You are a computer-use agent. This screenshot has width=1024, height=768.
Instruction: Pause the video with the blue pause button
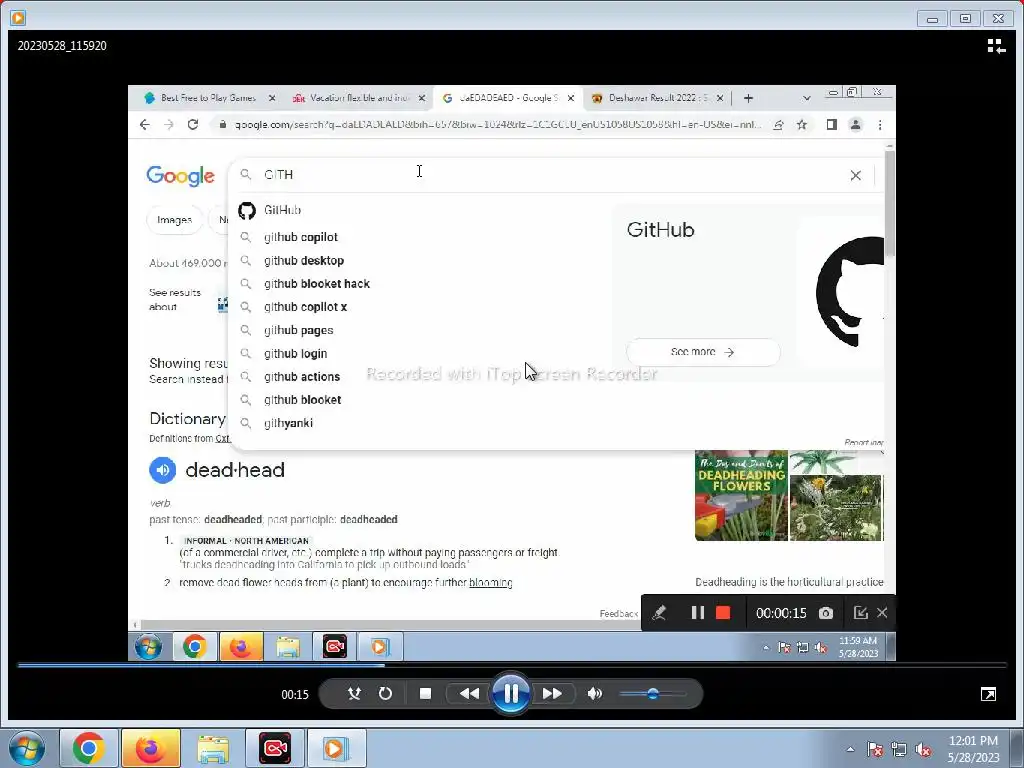pyautogui.click(x=511, y=694)
